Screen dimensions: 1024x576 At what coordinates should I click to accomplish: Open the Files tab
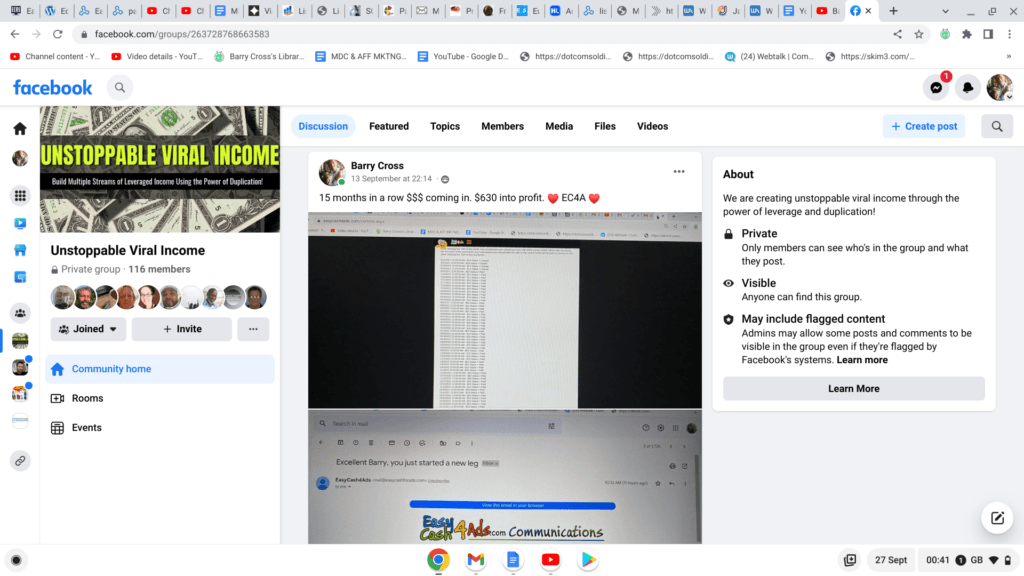tap(605, 126)
